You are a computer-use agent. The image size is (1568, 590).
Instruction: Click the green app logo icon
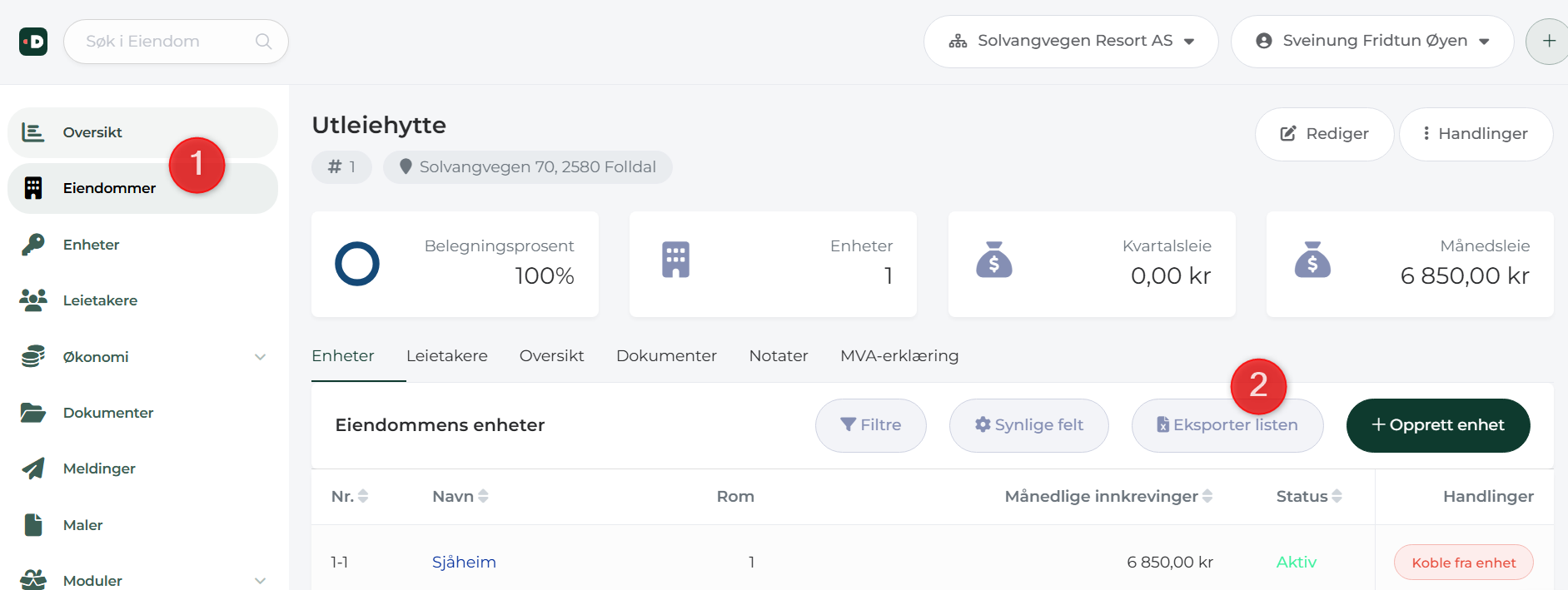33,42
